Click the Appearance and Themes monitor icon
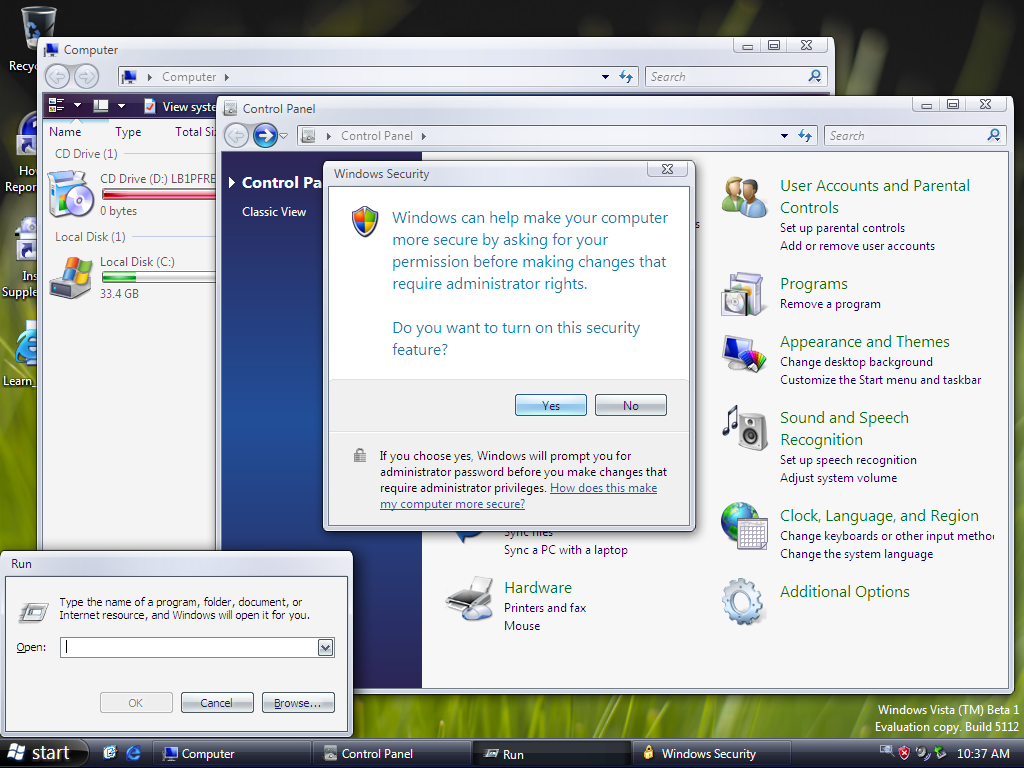Screen dimensions: 1024x768 [x=742, y=353]
